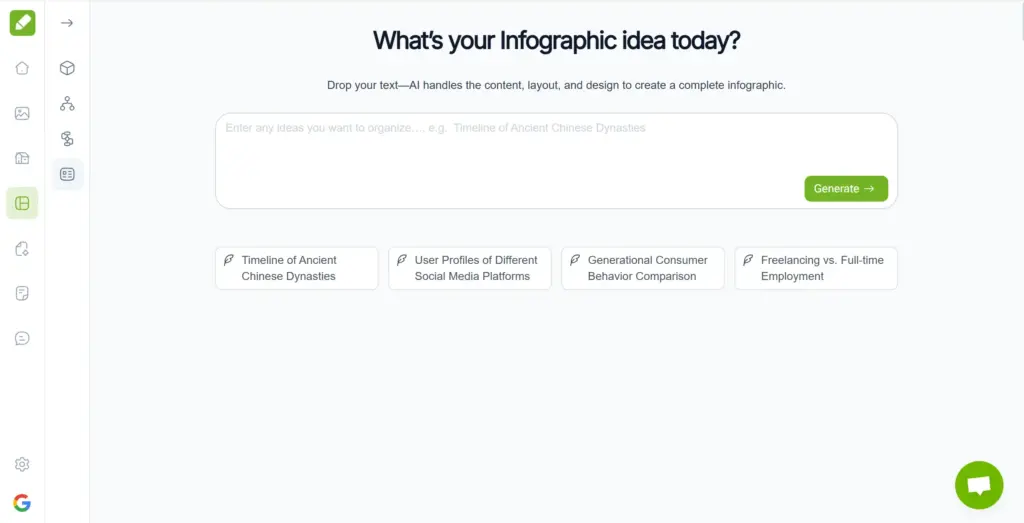Open the settings gear icon
Screen dimensions: 1024x523
point(22,464)
